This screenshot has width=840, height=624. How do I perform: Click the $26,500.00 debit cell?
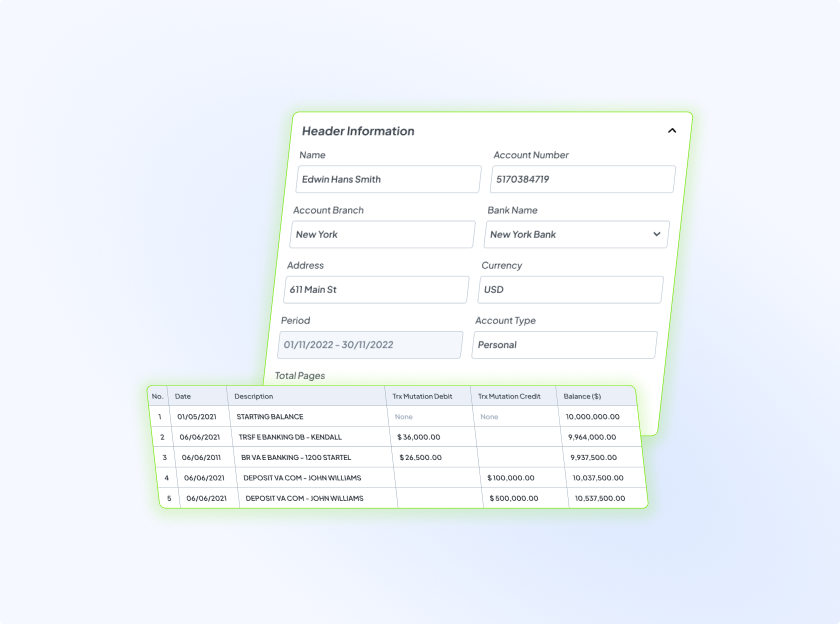(421, 458)
